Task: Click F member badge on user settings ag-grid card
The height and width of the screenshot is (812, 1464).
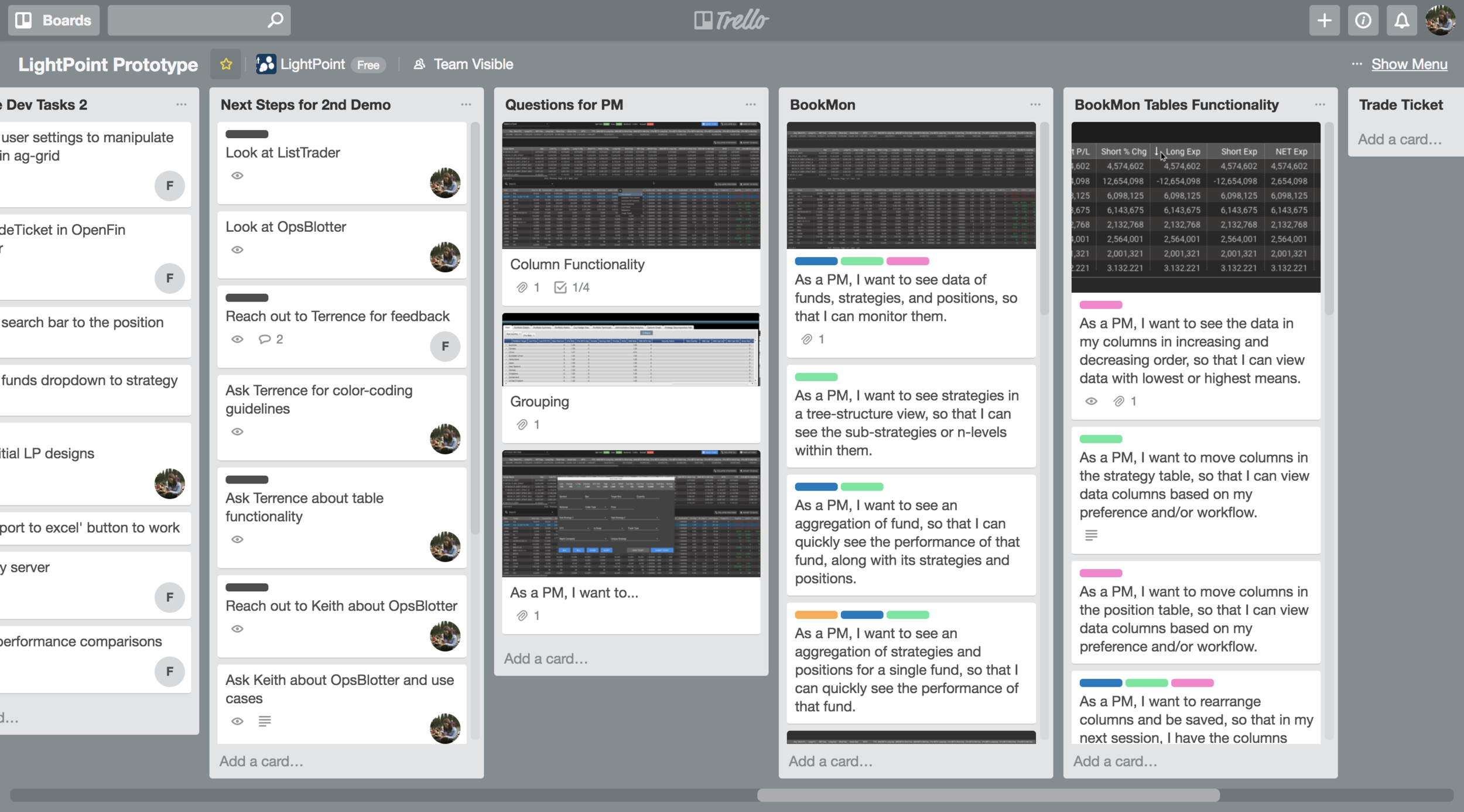Action: coord(170,186)
